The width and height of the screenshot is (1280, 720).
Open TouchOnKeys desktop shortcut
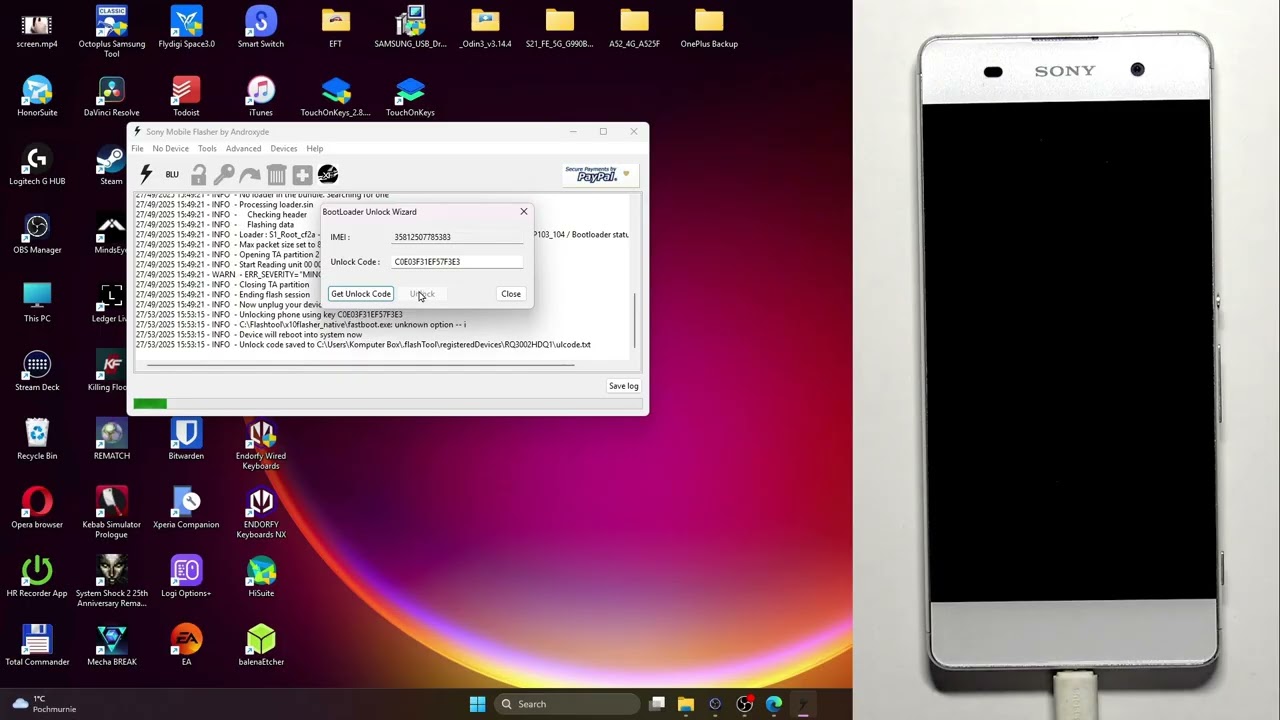point(410,98)
